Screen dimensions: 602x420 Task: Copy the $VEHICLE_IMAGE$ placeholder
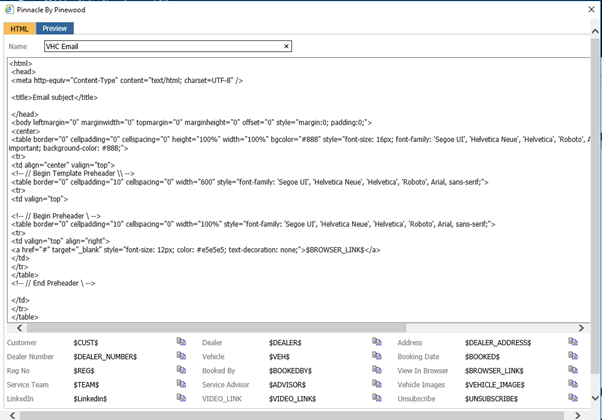click(573, 384)
